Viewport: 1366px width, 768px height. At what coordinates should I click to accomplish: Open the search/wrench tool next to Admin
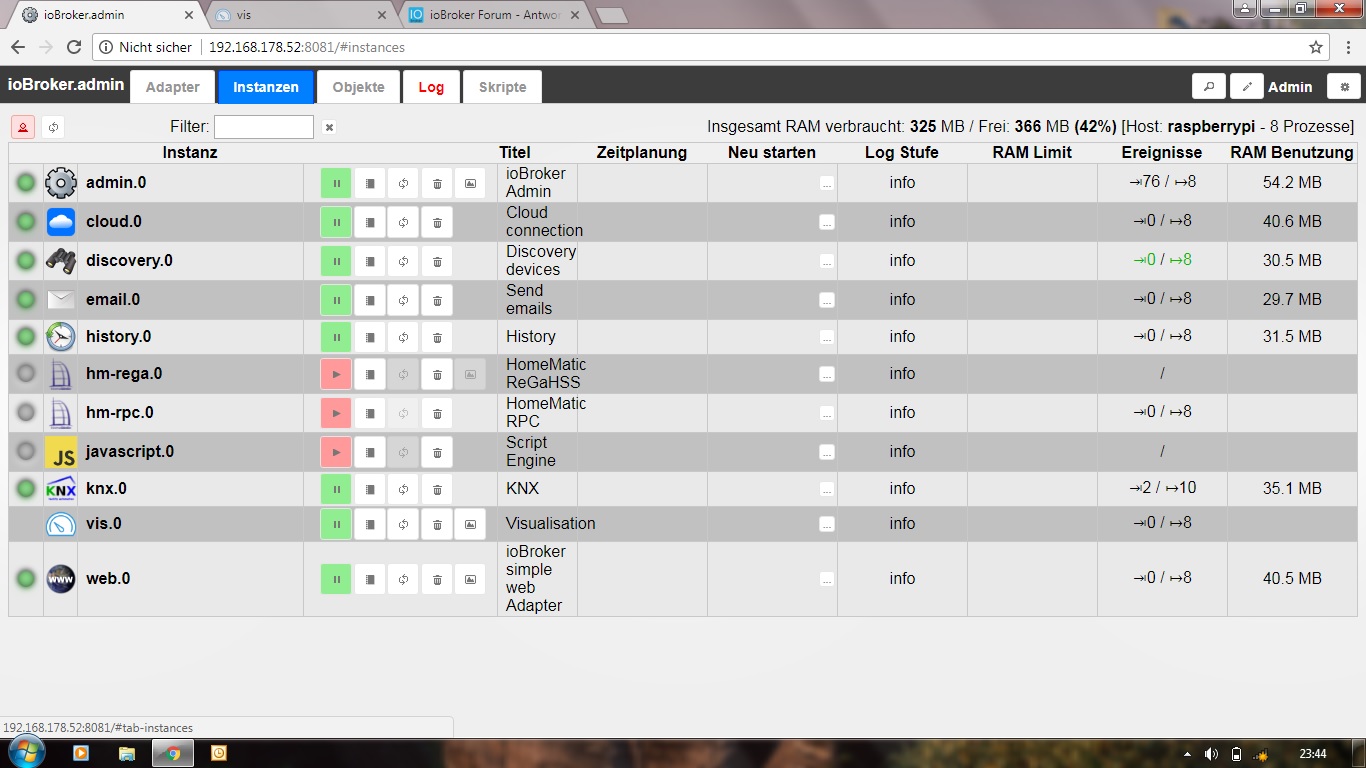tap(1209, 87)
